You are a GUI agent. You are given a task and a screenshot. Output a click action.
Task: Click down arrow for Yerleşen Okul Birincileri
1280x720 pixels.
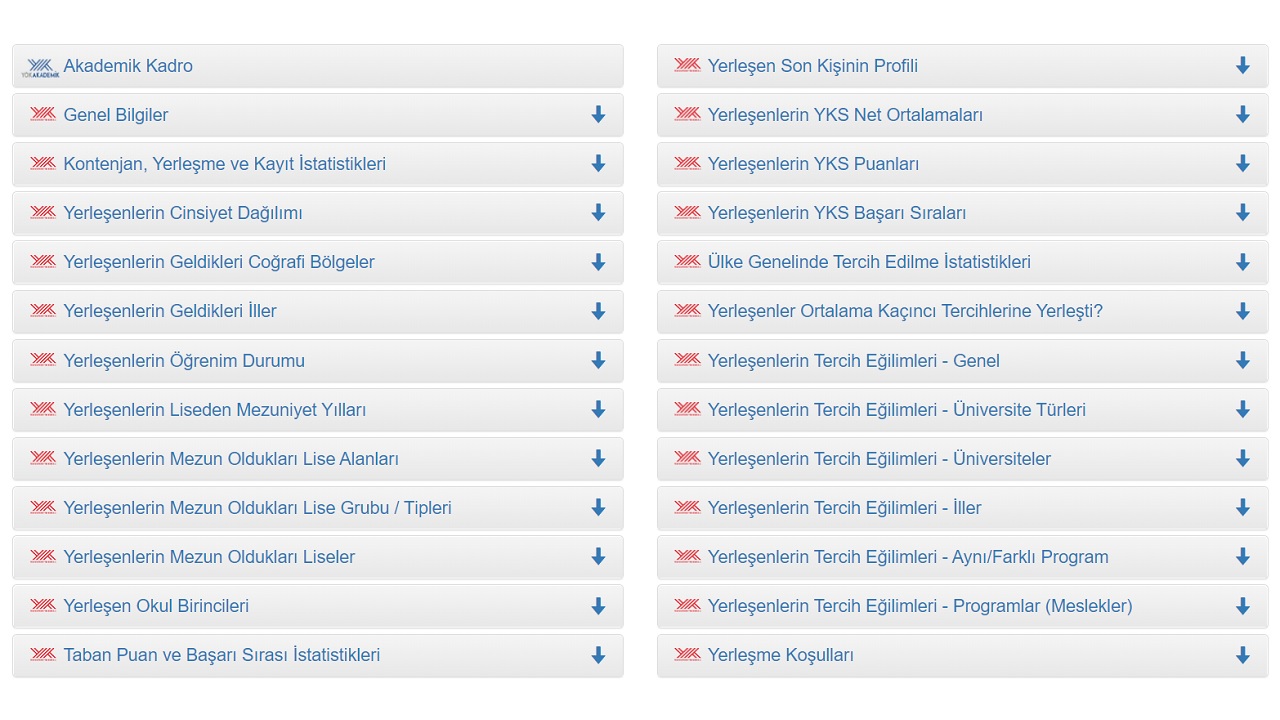point(598,605)
